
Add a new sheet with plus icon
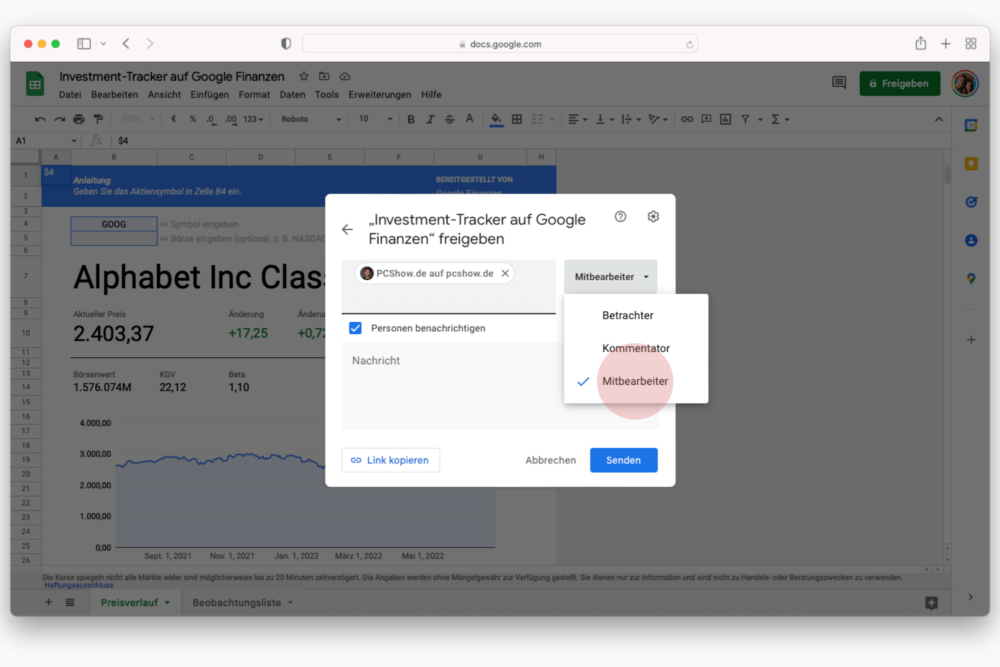coord(48,603)
